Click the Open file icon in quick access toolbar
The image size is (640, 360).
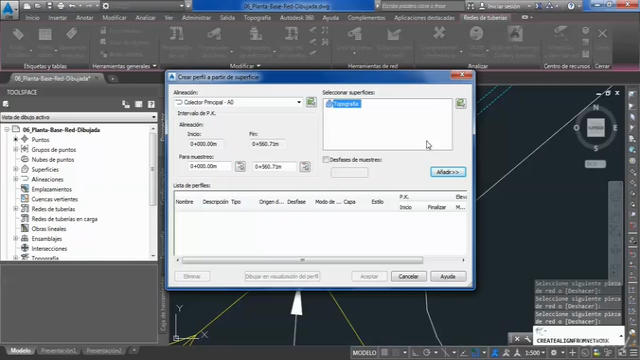tap(38, 6)
